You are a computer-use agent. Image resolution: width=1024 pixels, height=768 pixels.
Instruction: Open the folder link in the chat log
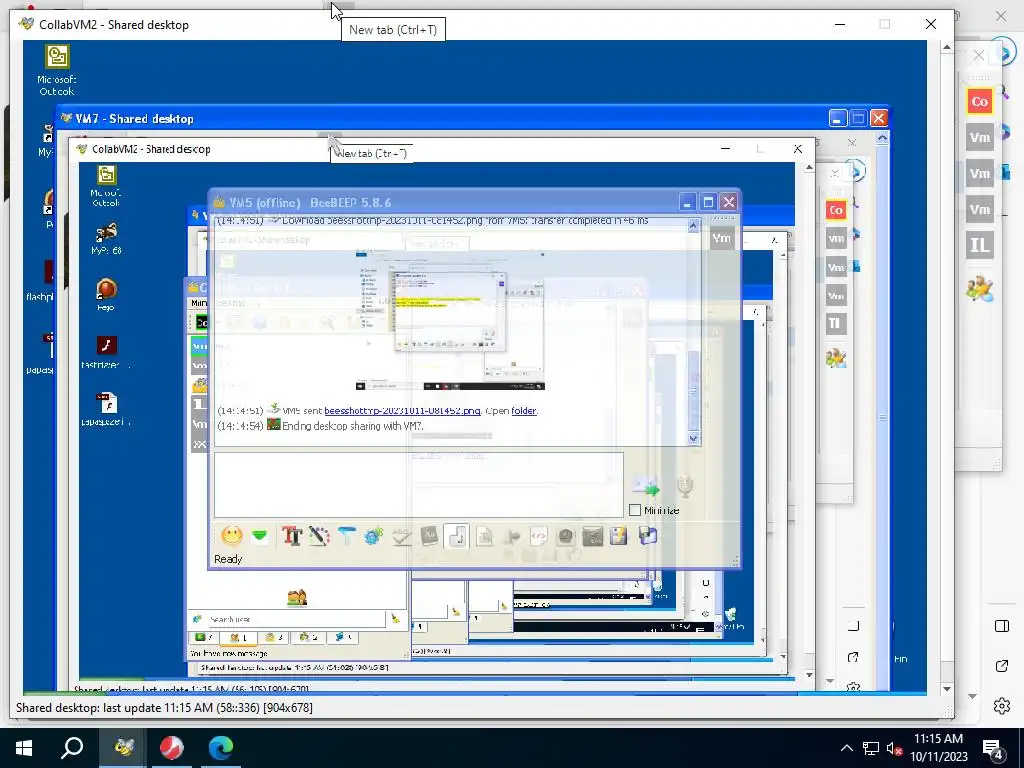point(524,411)
